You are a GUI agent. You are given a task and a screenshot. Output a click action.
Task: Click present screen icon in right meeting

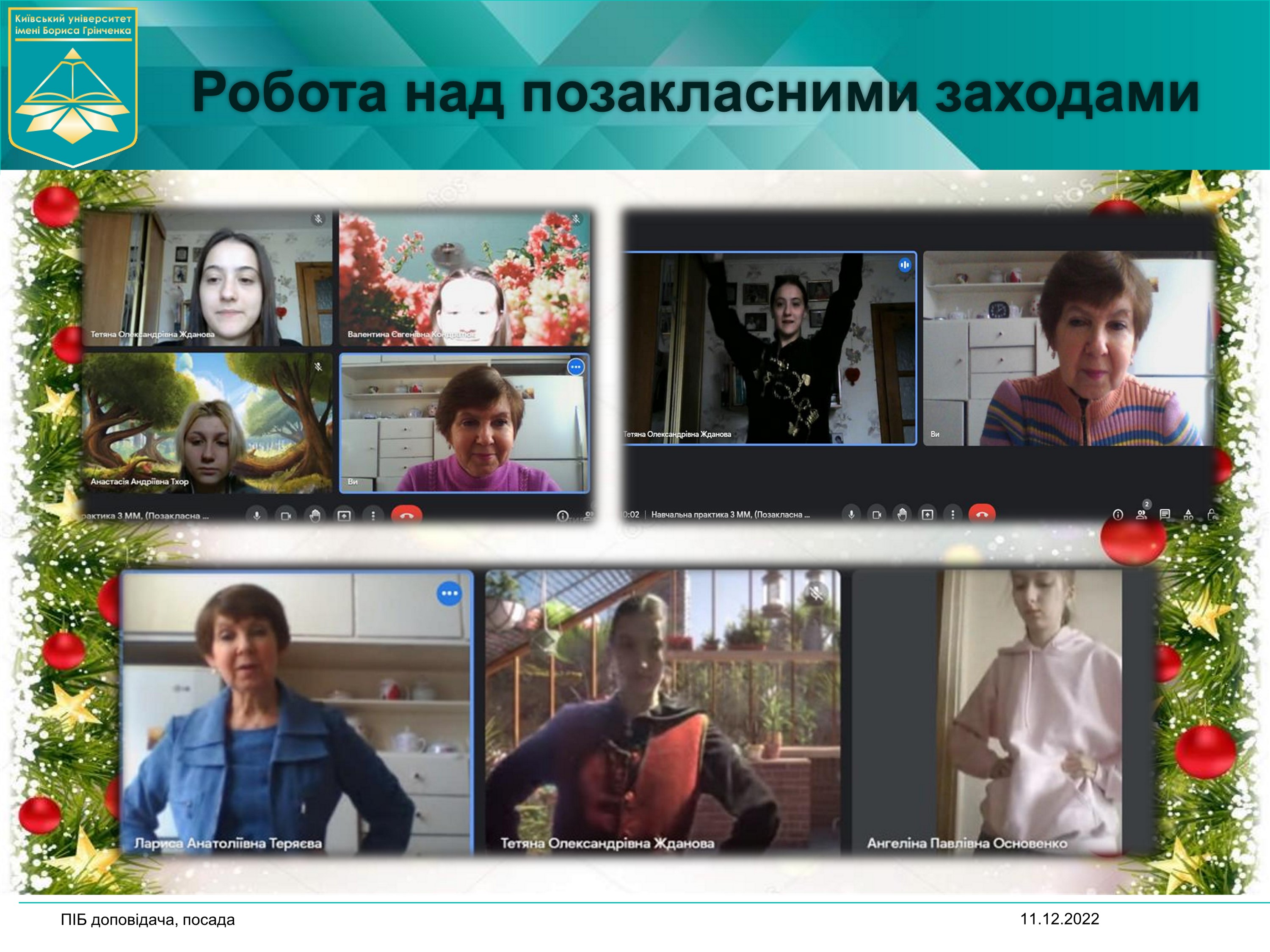coord(927,514)
